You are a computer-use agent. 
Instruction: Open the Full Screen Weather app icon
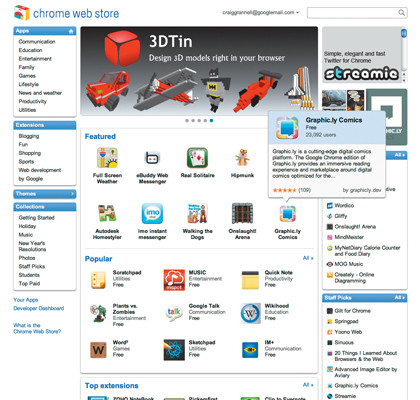coord(107,158)
